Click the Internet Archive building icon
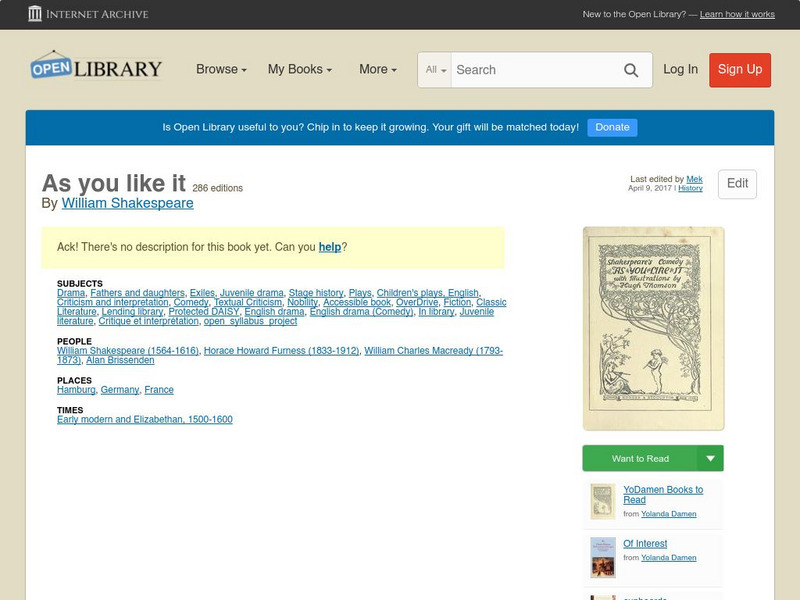 coord(37,14)
